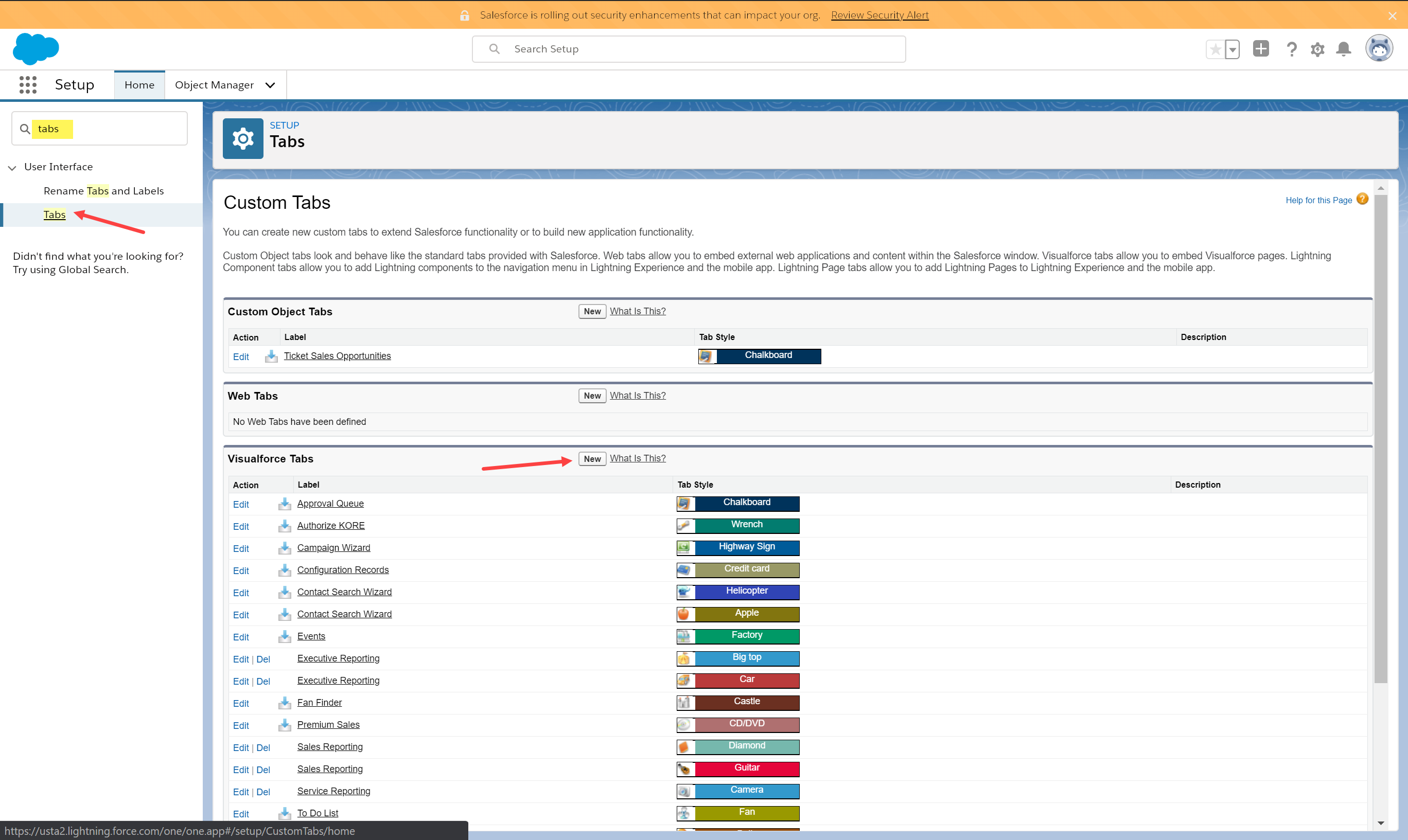The image size is (1408, 840).
Task: Click the scrollbar up arrow
Action: [x=1380, y=187]
